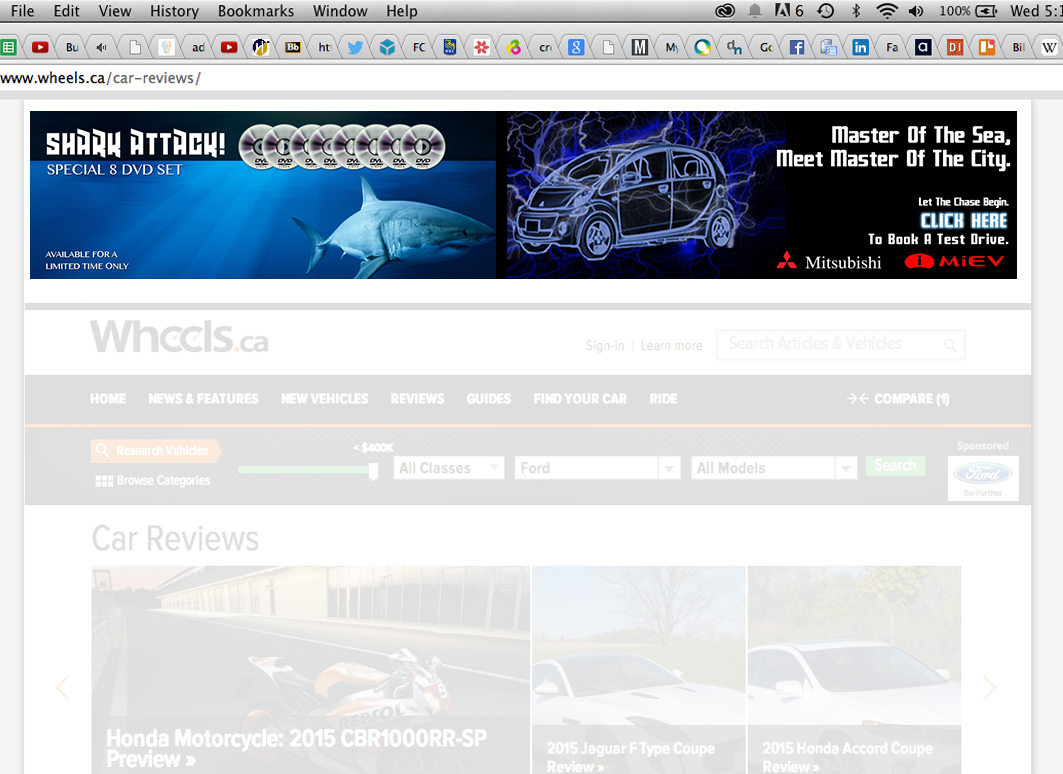The height and width of the screenshot is (774, 1063).
Task: Open the All Classes dropdown
Action: [x=448, y=467]
